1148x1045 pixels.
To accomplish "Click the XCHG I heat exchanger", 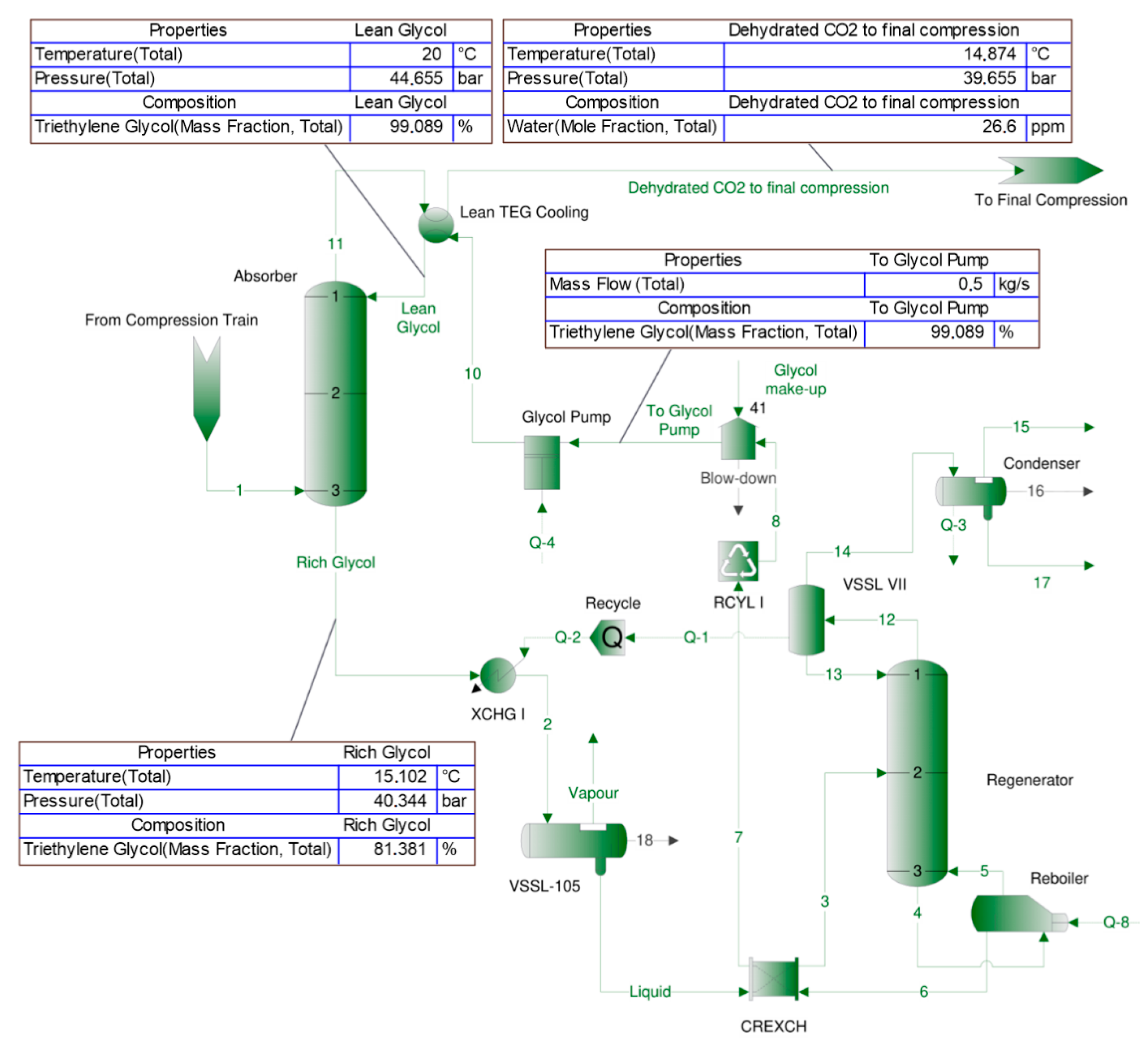I will point(498,676).
